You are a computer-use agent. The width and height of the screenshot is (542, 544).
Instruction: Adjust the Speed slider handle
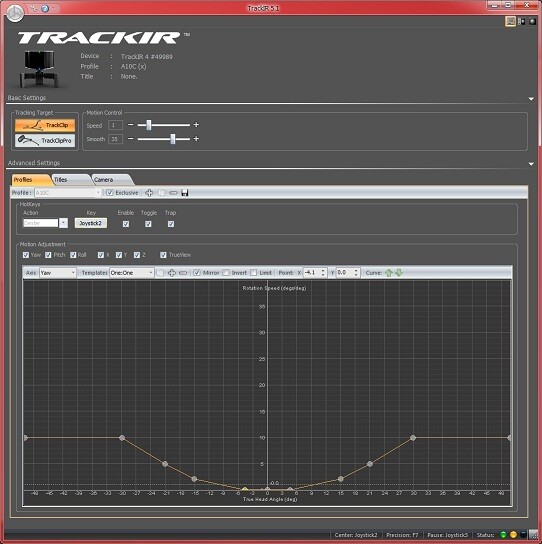(x=149, y=125)
